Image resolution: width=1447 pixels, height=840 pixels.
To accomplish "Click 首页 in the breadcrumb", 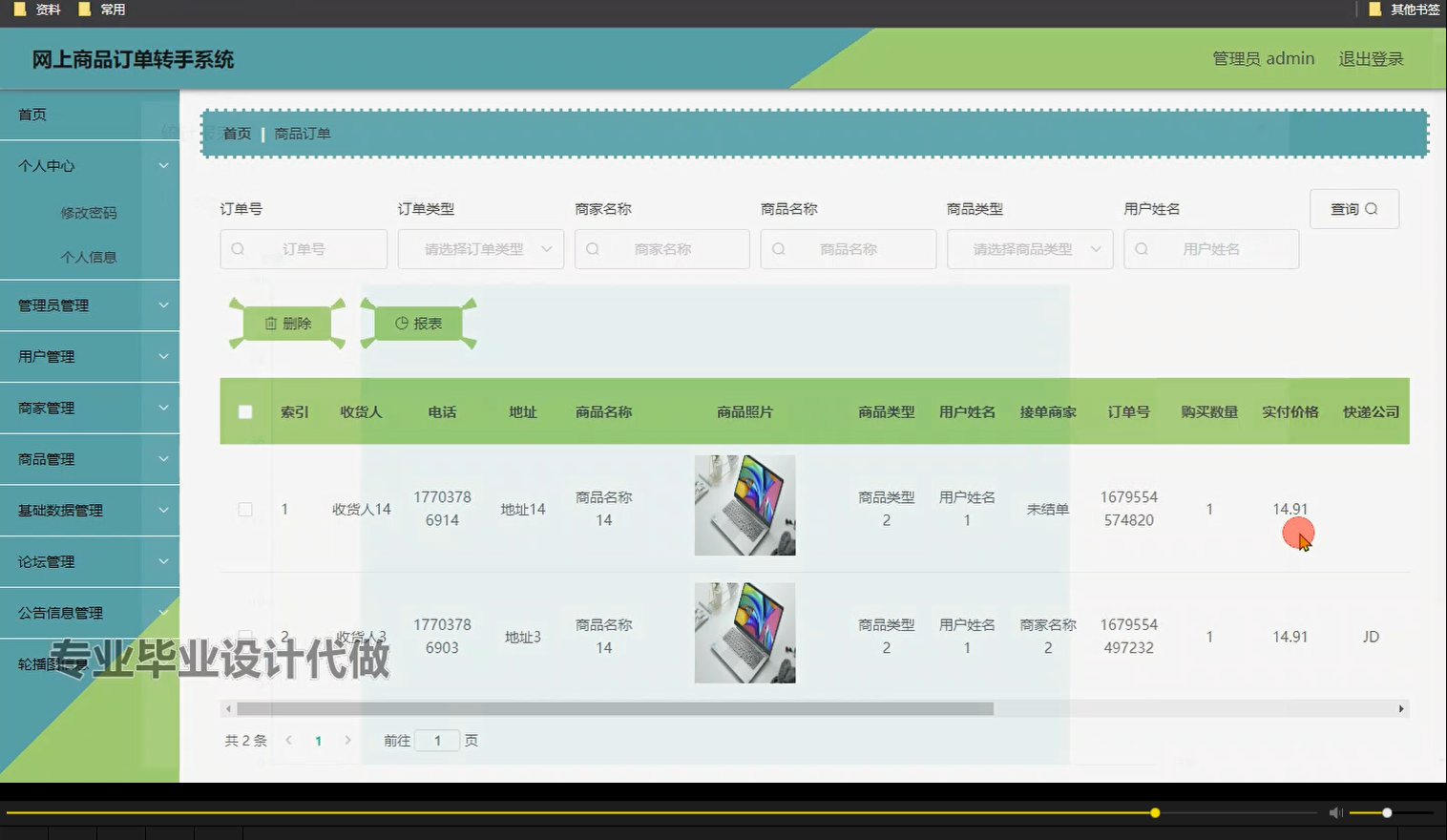I will pyautogui.click(x=236, y=133).
